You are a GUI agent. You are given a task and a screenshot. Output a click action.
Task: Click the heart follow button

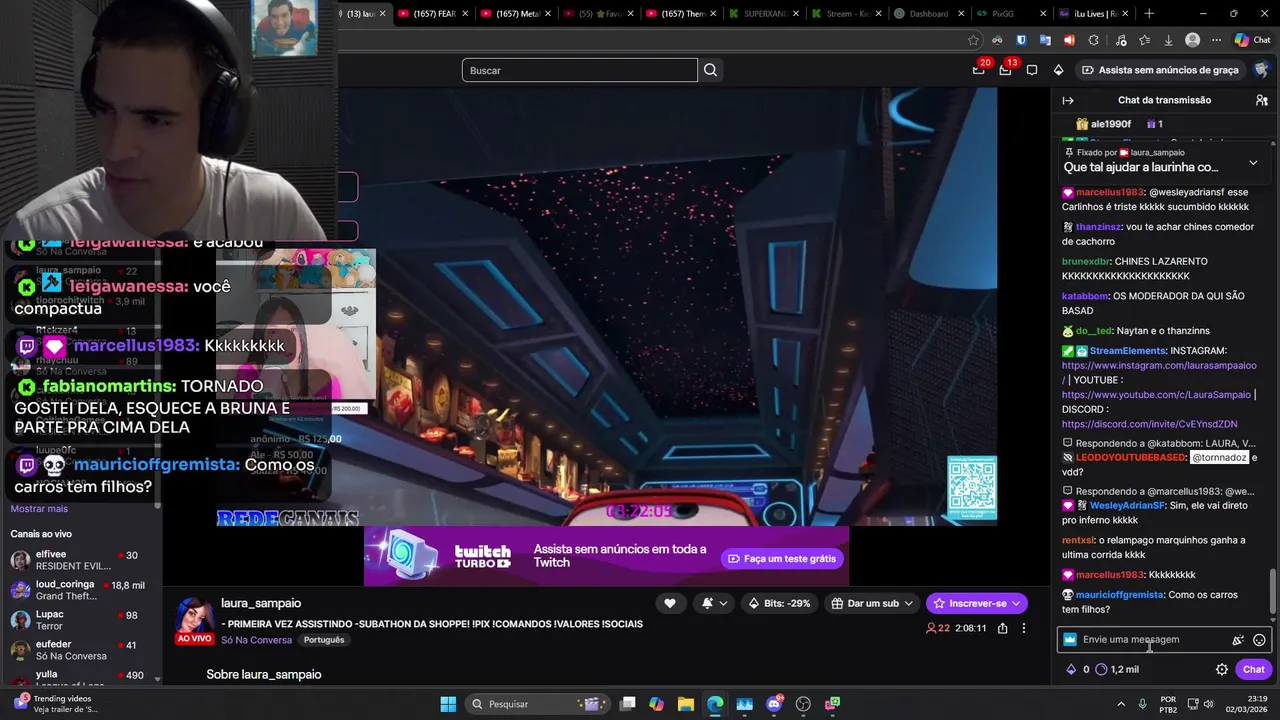[x=670, y=603]
